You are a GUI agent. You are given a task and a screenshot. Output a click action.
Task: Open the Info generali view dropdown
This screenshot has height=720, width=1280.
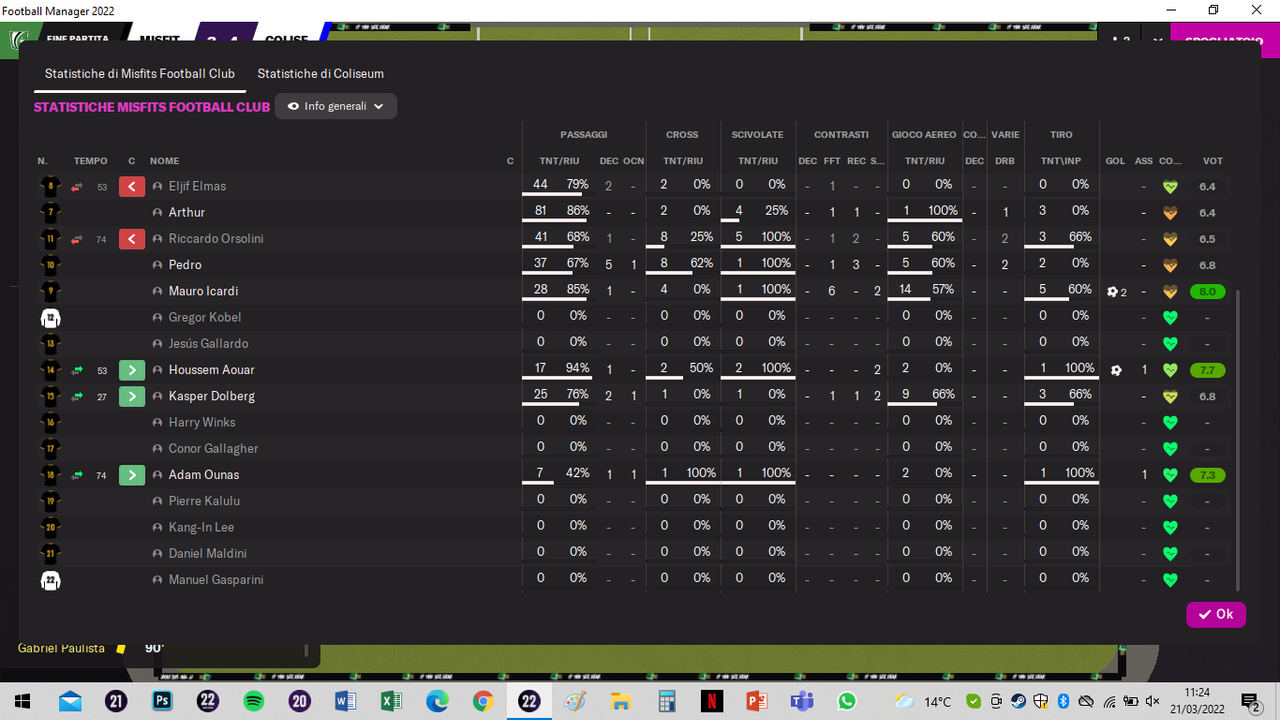[x=336, y=106]
